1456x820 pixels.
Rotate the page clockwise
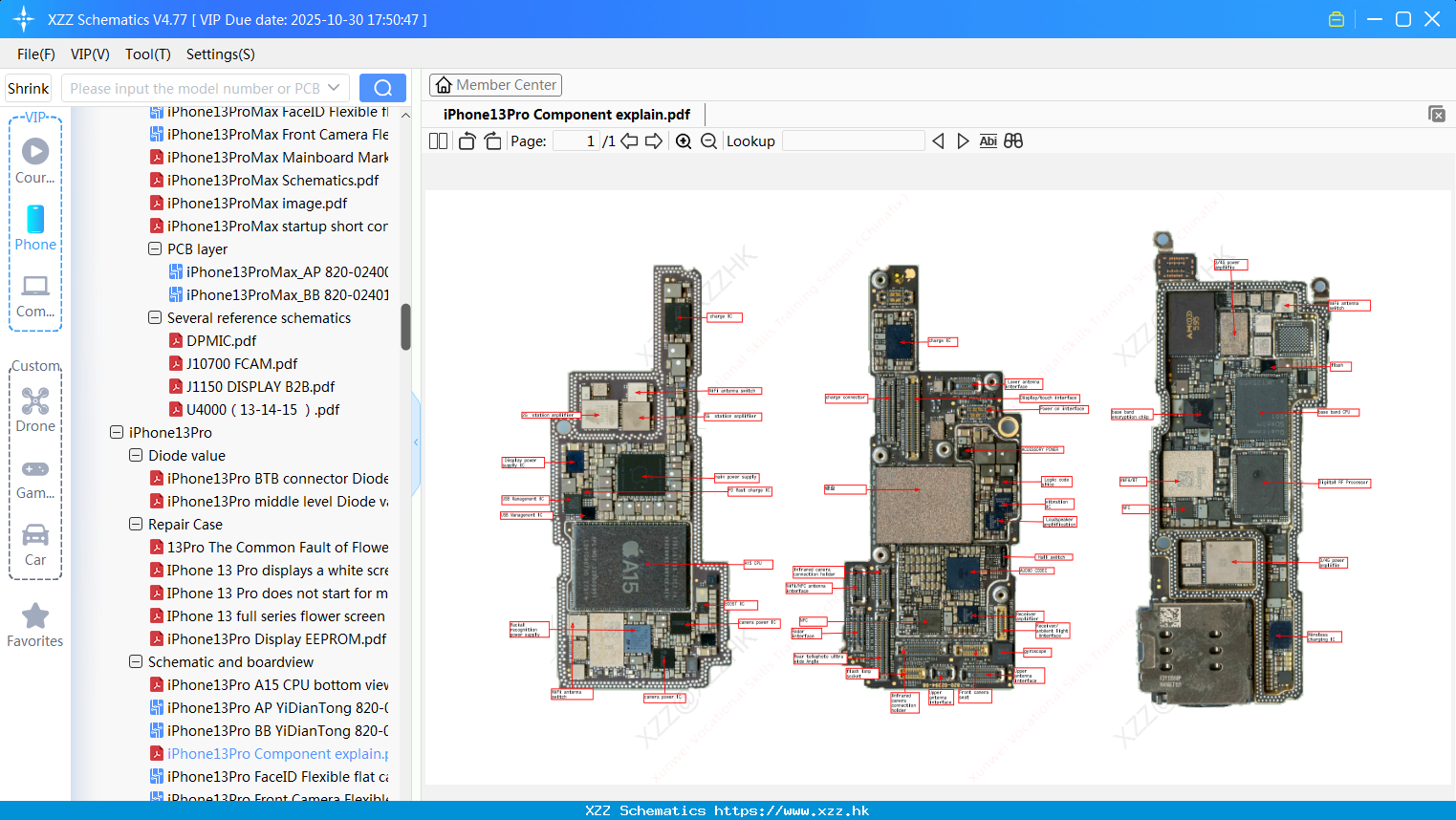[492, 141]
